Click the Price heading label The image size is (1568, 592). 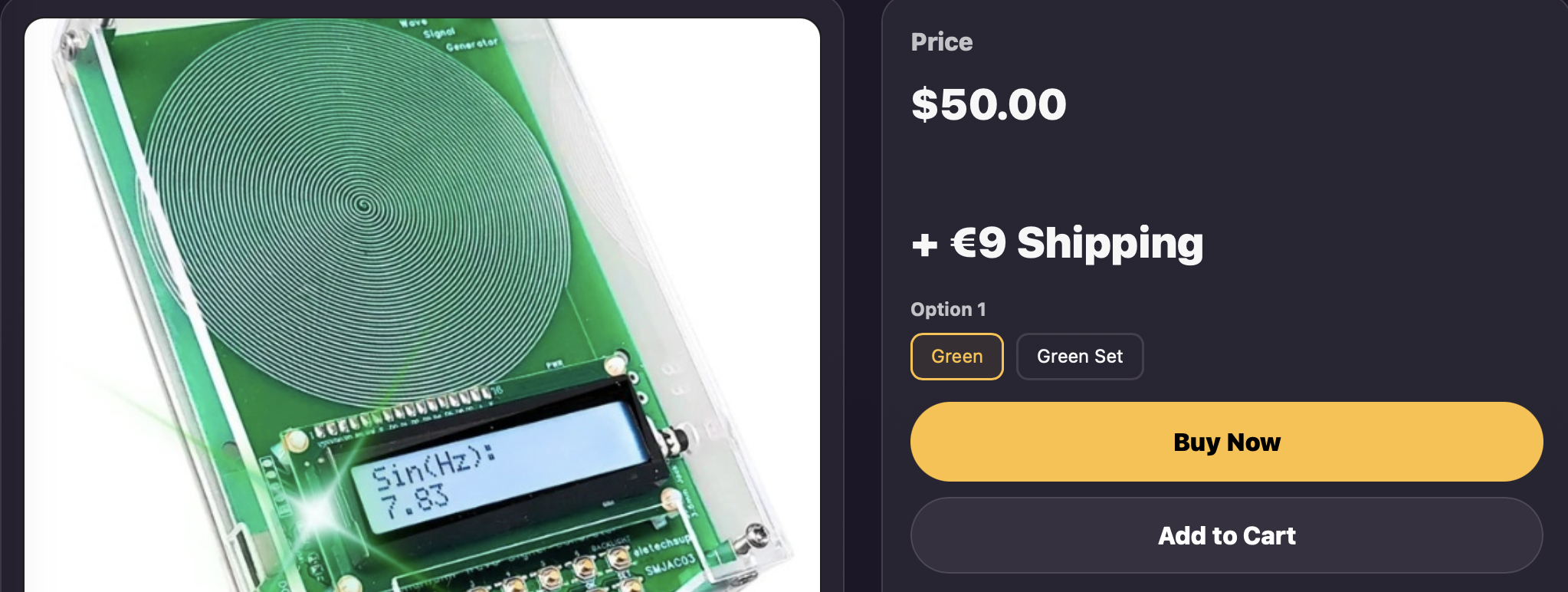click(x=942, y=42)
